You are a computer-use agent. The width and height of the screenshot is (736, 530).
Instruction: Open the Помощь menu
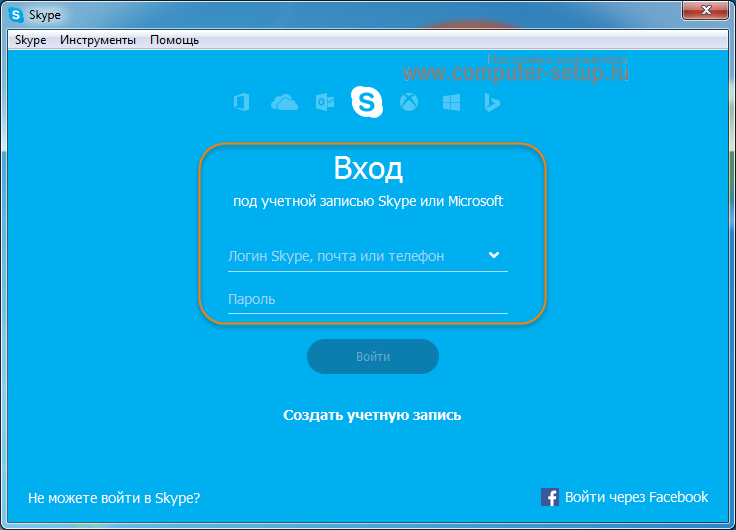tap(174, 40)
